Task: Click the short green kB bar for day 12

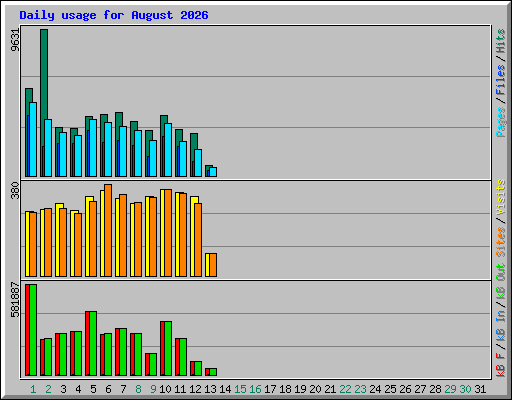Action: (198, 369)
